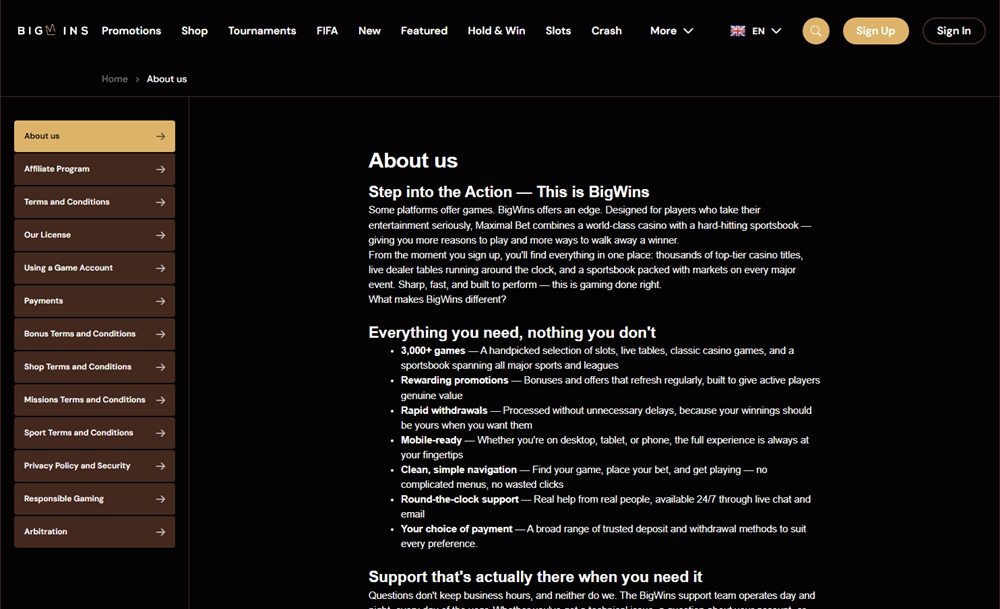Click the Sign In button

[x=953, y=31]
